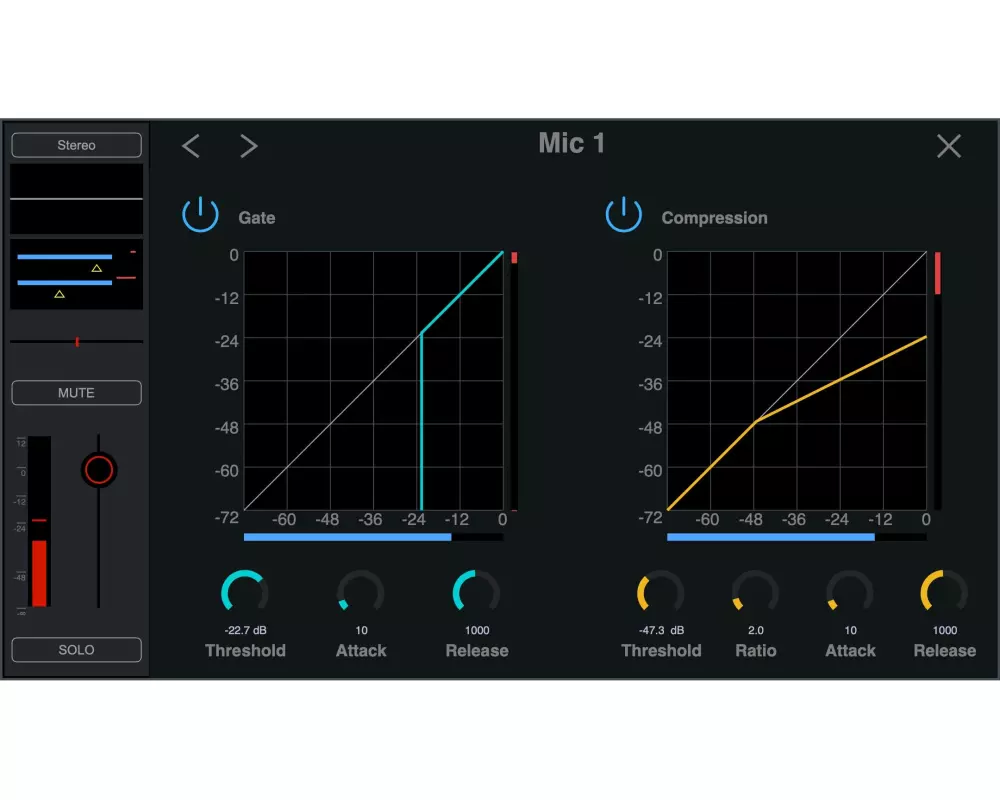
Task: Click the Gate Attack knob
Action: click(x=360, y=593)
